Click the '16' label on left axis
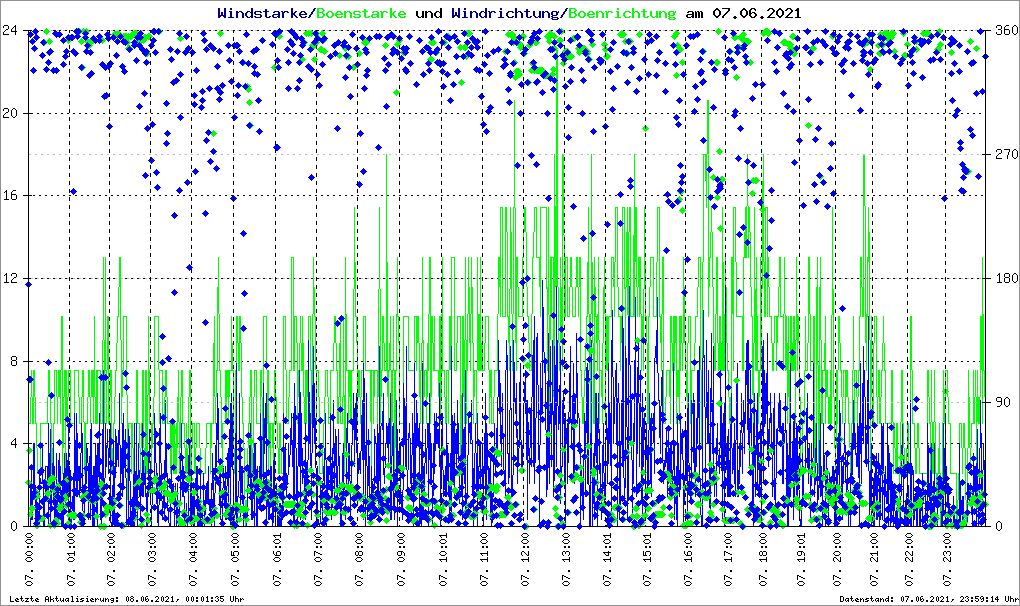 tap(12, 196)
